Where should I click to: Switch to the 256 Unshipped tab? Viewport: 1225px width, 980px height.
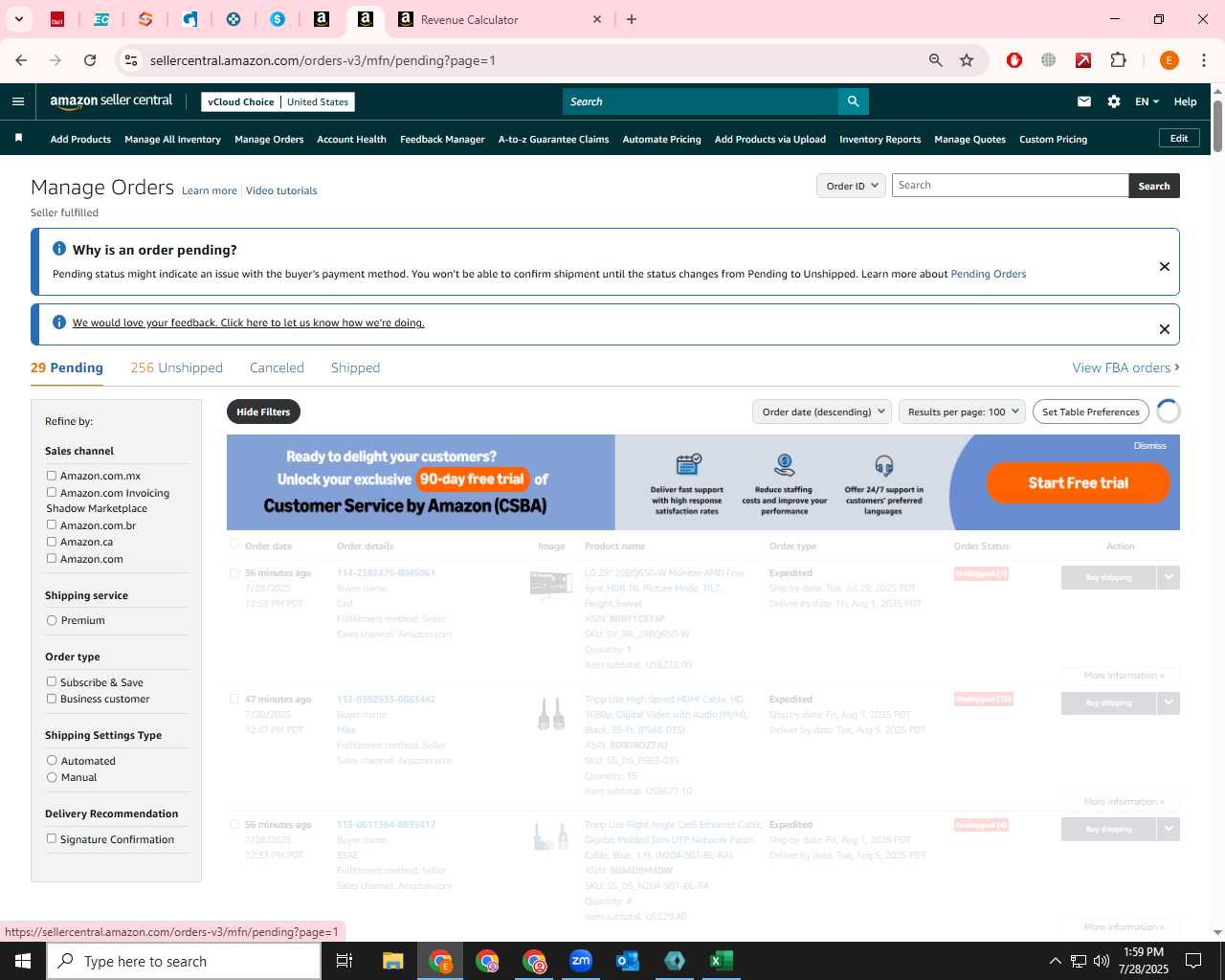[176, 367]
